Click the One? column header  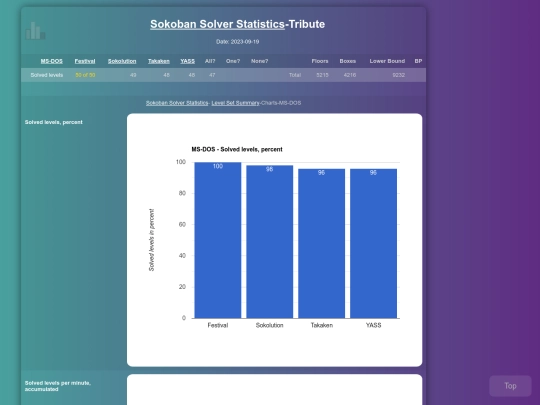233,61
